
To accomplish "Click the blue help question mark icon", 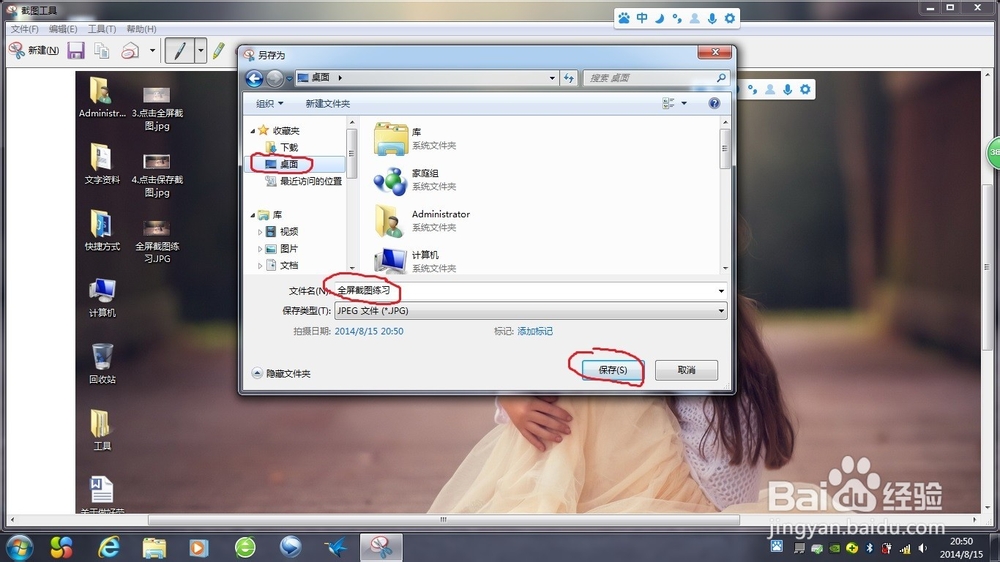I will 714,103.
